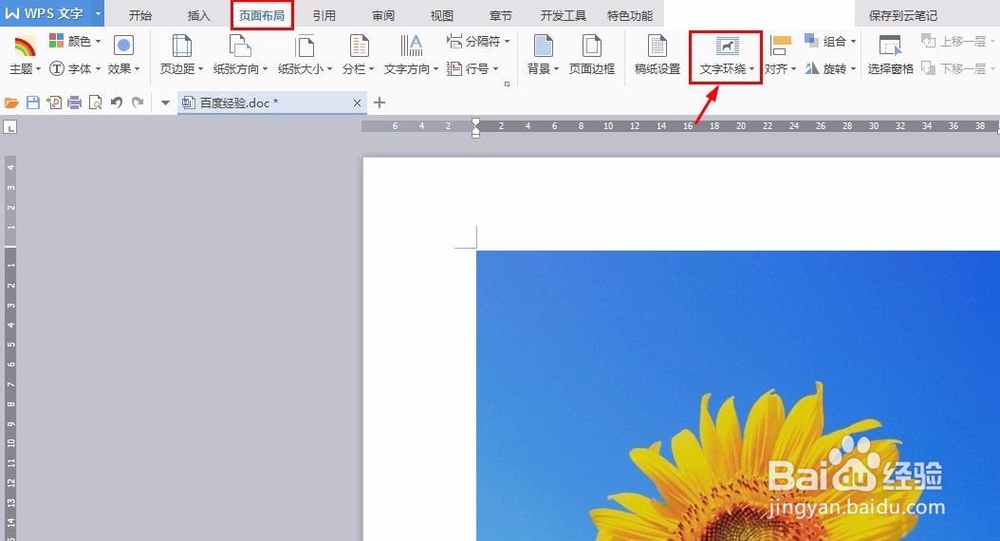Image resolution: width=1000 pixels, height=541 pixels.
Task: Click the 文字方向 text direction icon
Action: pos(411,45)
